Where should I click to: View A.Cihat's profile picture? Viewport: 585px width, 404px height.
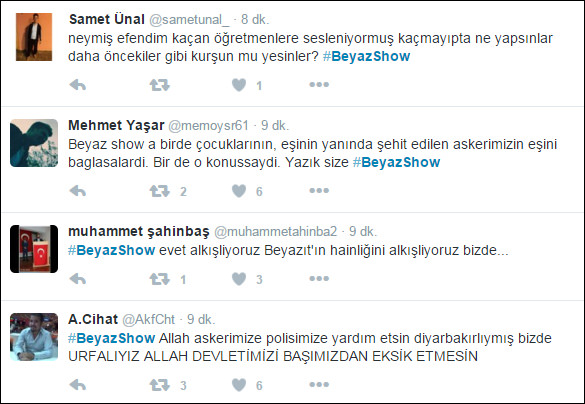34,337
